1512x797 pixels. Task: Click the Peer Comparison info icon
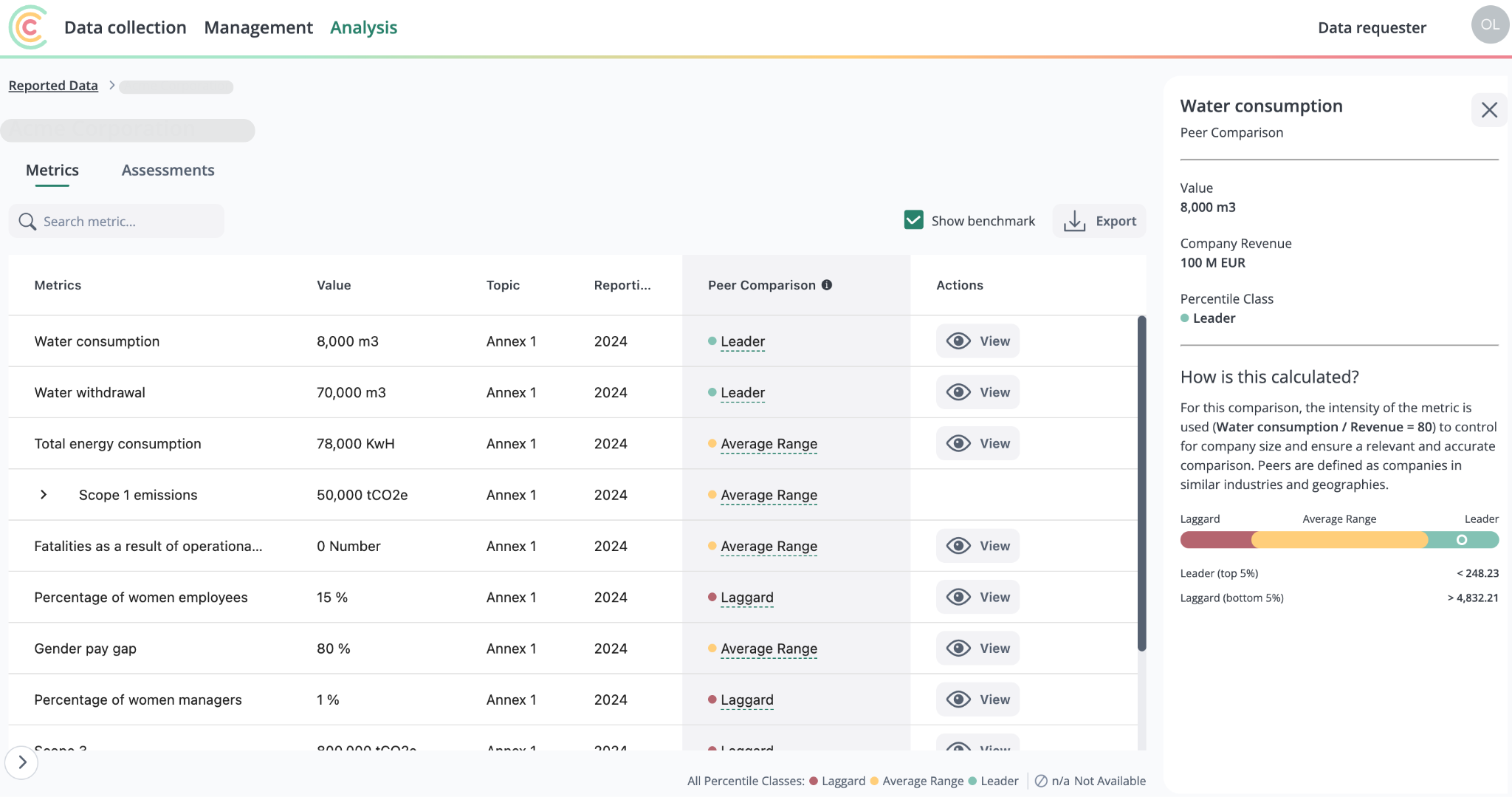point(827,285)
